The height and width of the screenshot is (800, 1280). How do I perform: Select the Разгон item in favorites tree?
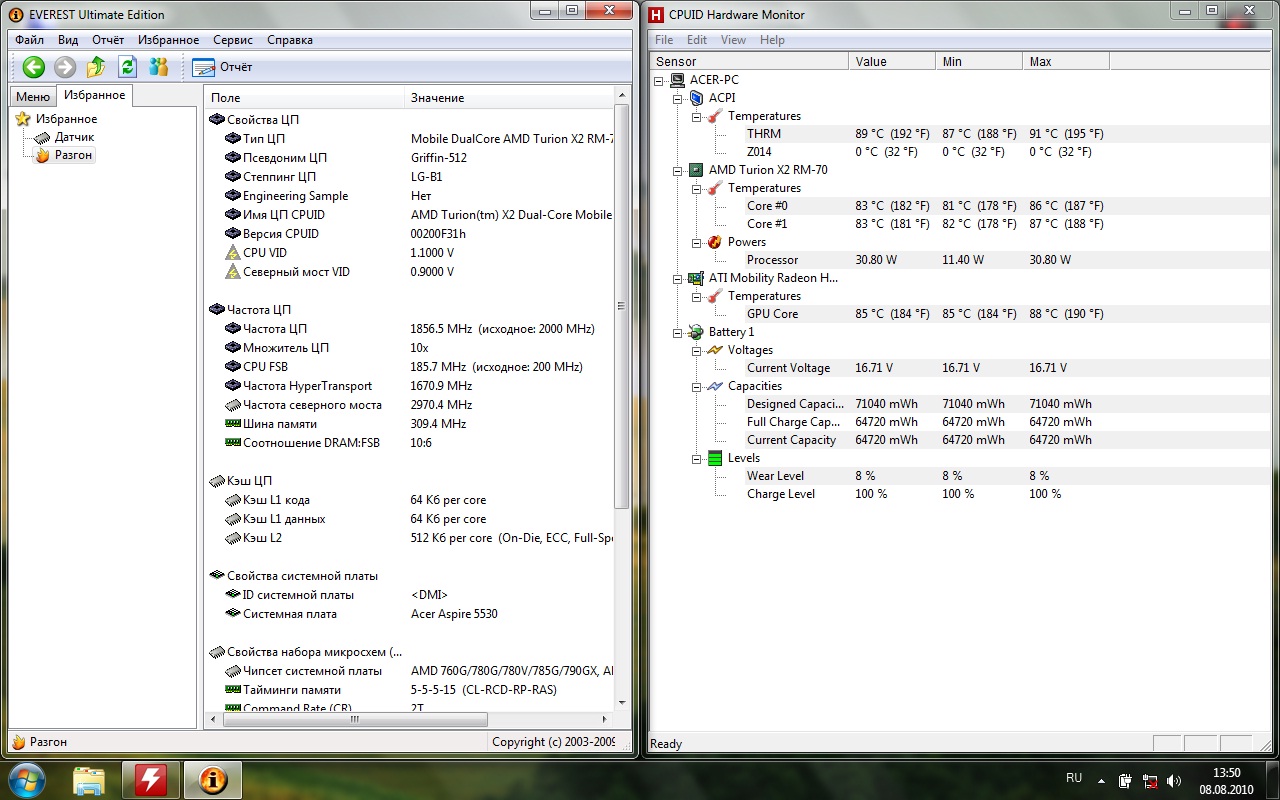[x=73, y=155]
